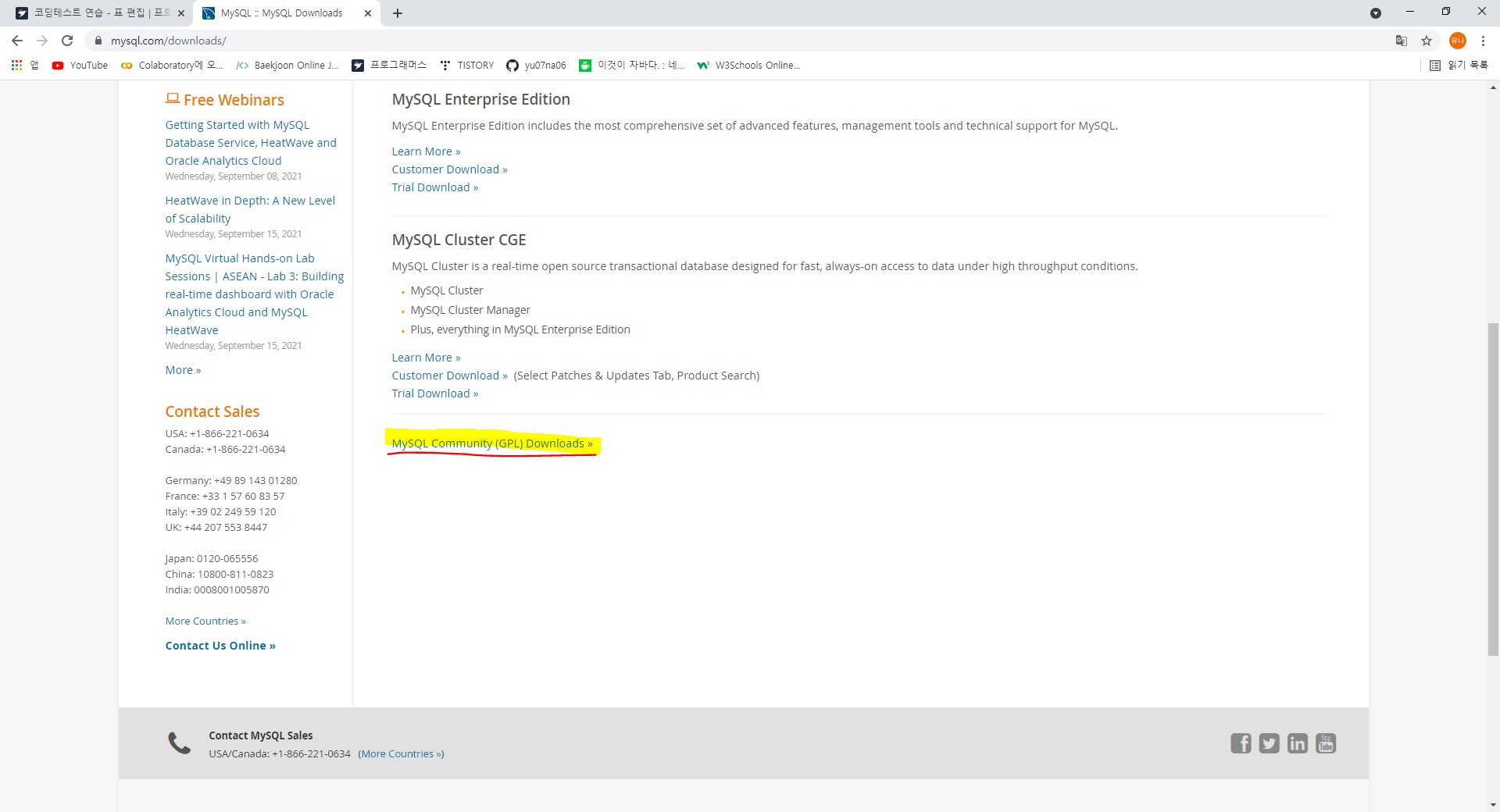Open MySQL Virtual Hands-on Lab Sessions link

[x=255, y=294]
